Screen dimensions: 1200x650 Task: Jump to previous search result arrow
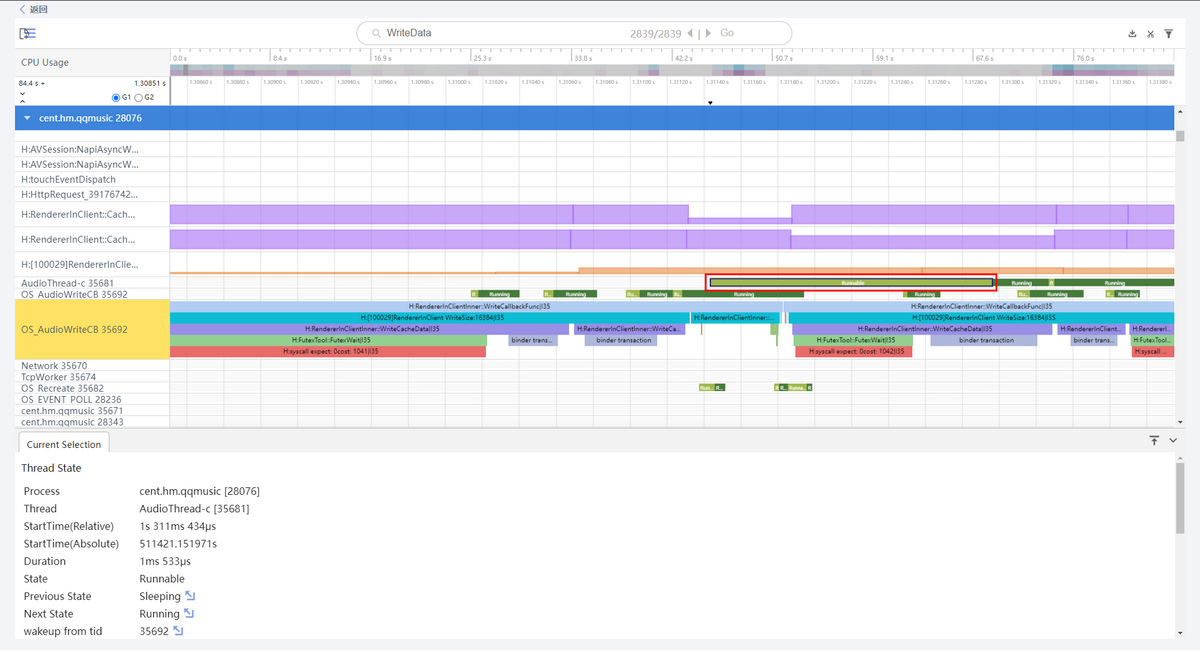pos(689,33)
